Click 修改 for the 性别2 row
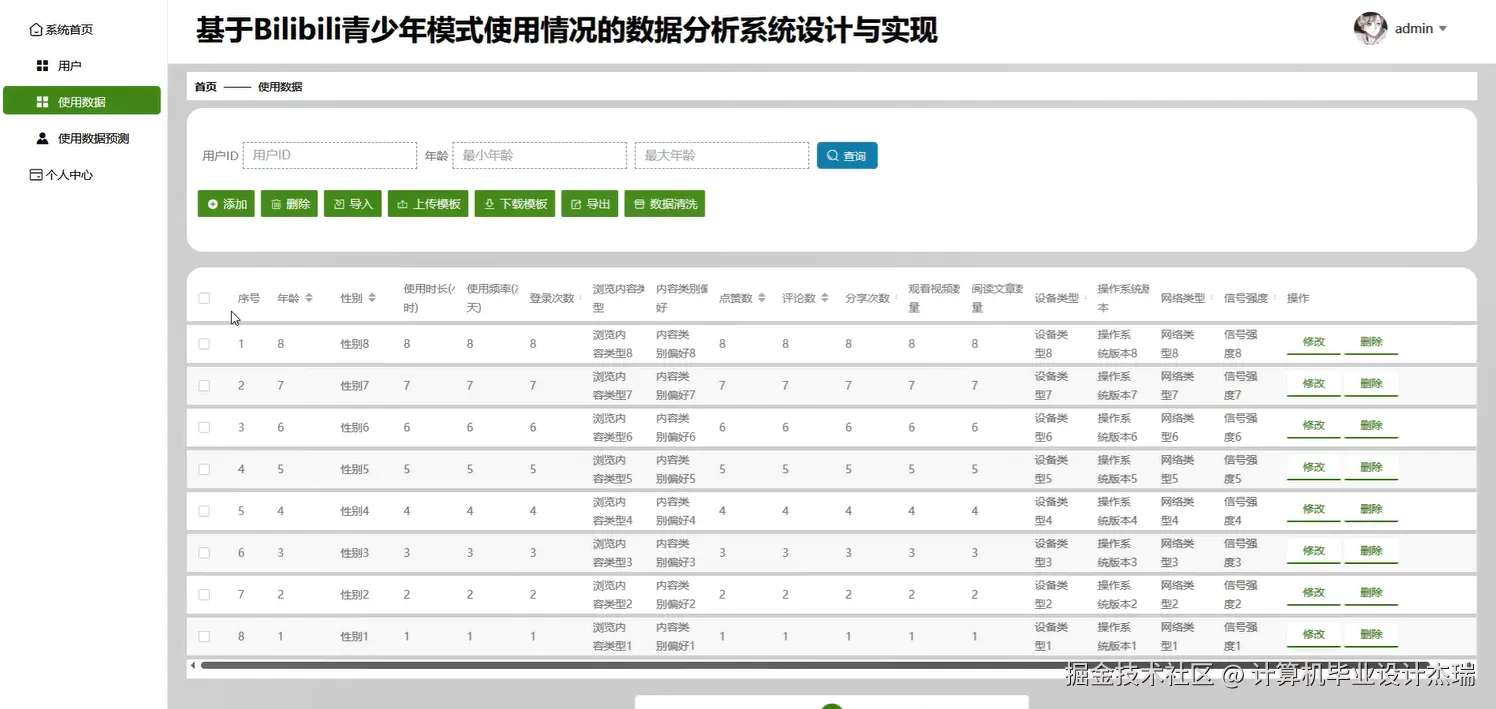 [1314, 593]
